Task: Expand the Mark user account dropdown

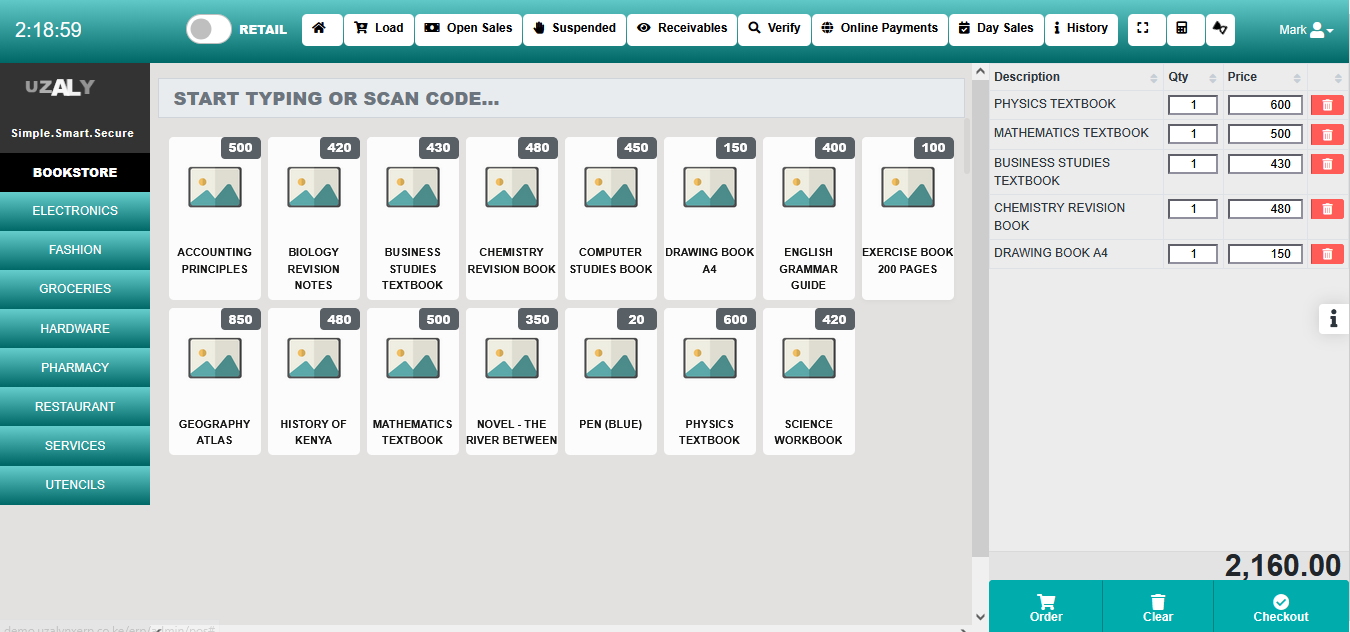Action: pyautogui.click(x=1306, y=30)
